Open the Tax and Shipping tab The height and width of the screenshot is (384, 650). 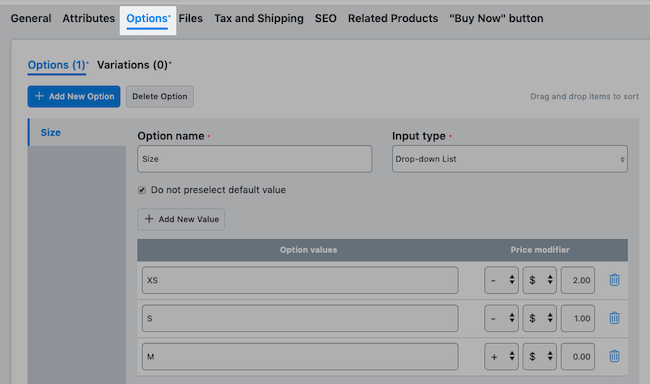(259, 18)
